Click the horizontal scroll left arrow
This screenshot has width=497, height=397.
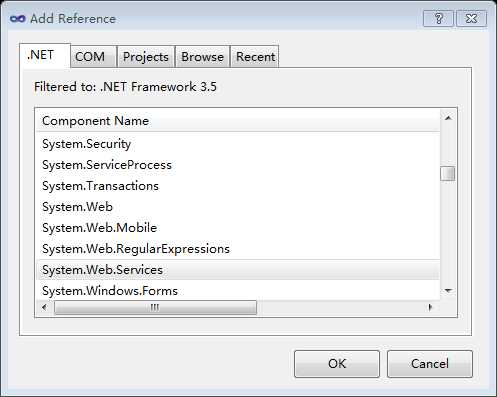point(45,307)
